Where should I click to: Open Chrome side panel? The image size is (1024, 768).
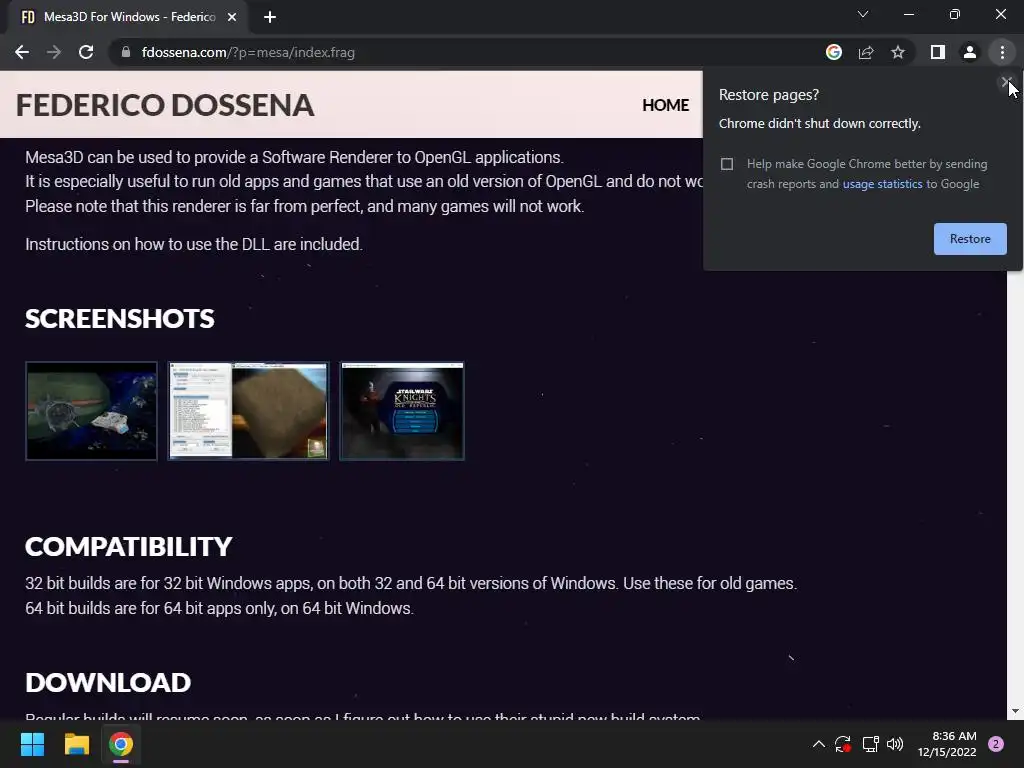938,52
